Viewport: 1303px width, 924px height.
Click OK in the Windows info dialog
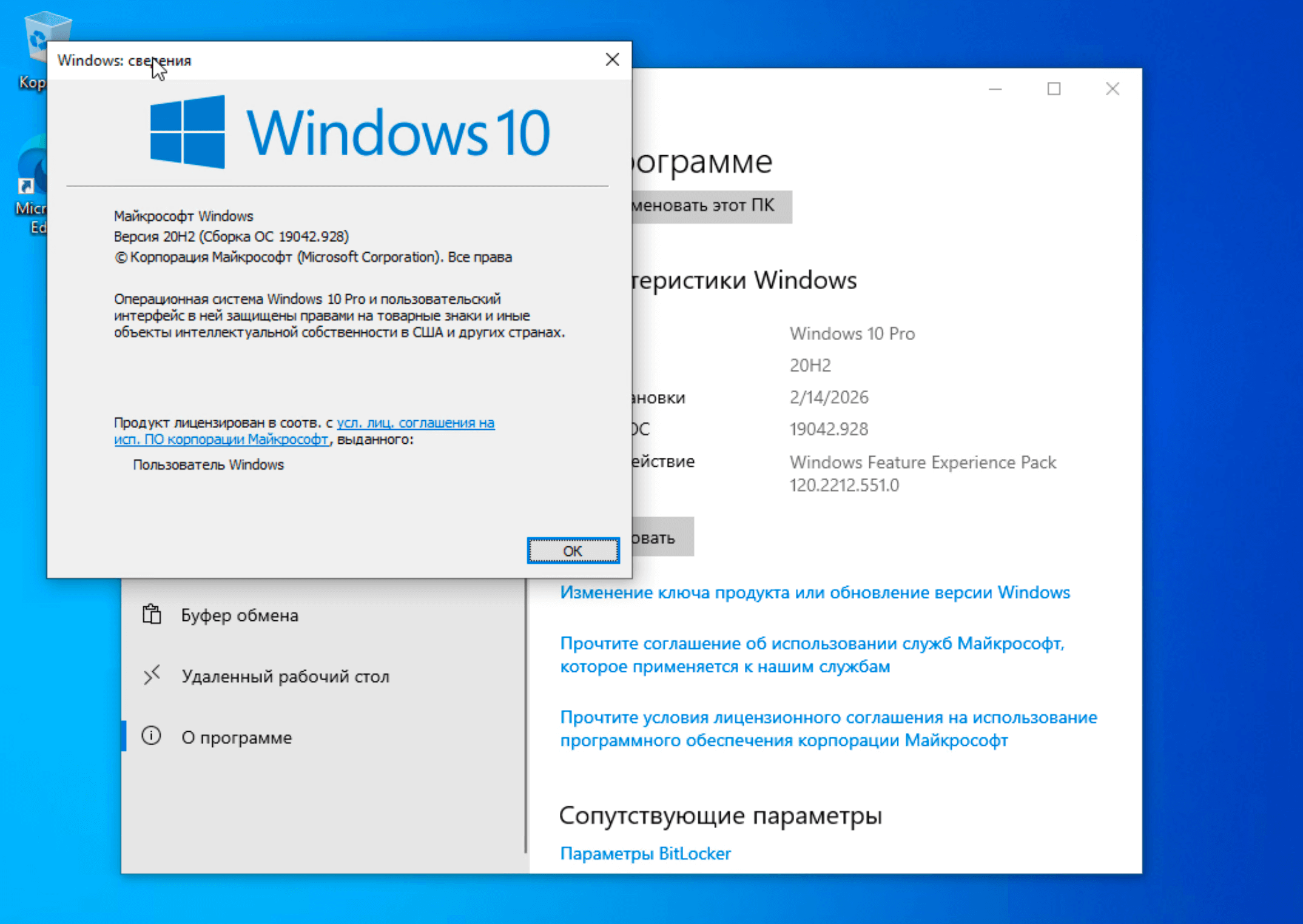tap(573, 551)
